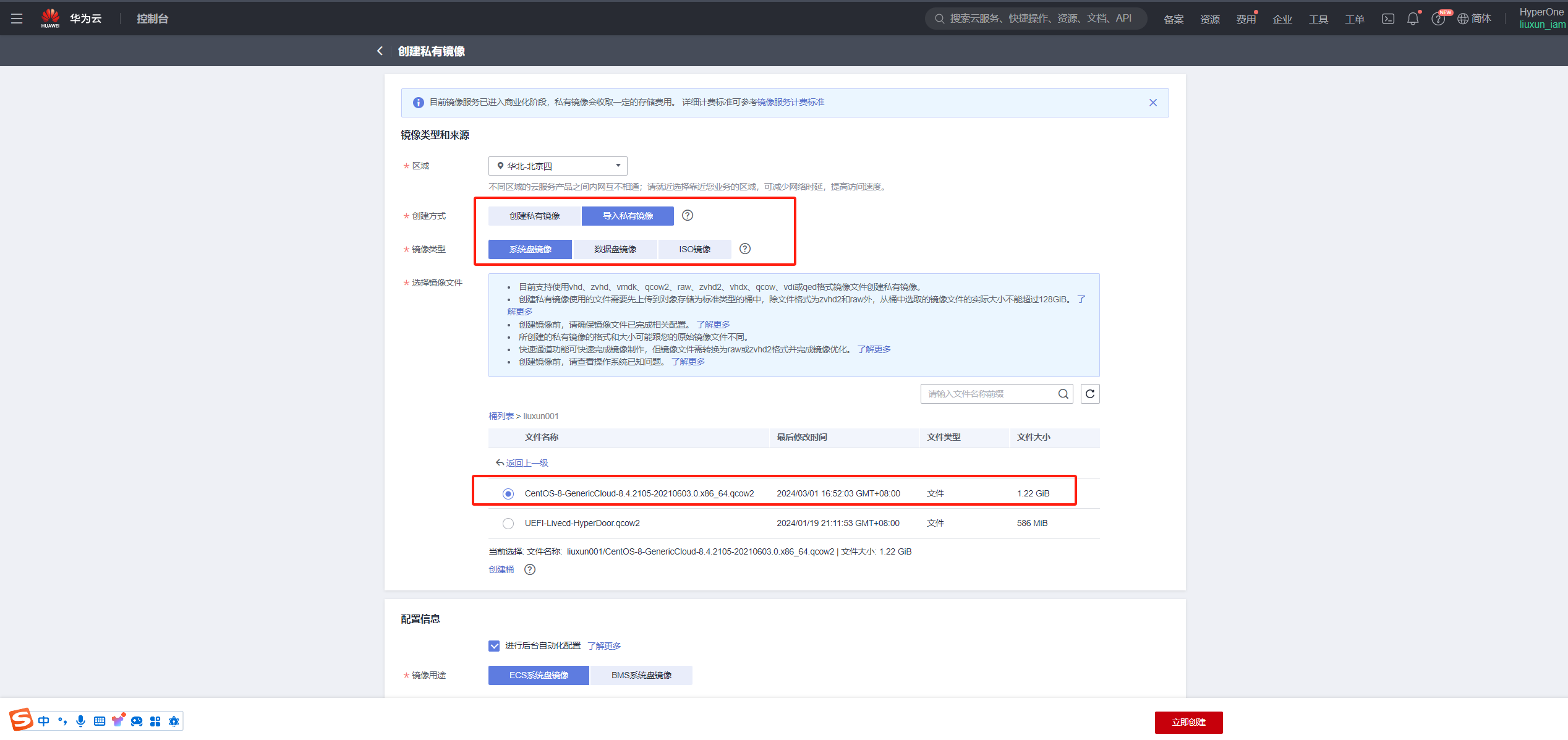The image size is (1568, 740).
Task: Open the 工单 menu
Action: point(1355,19)
